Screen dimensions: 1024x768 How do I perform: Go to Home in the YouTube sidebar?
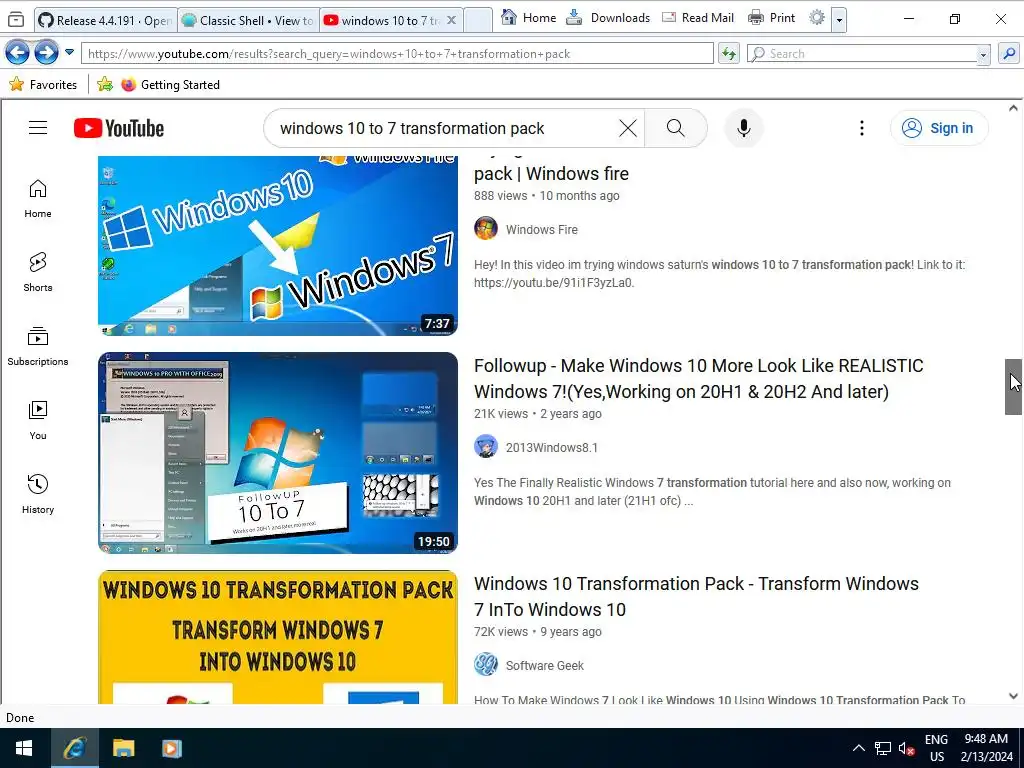coord(38,199)
